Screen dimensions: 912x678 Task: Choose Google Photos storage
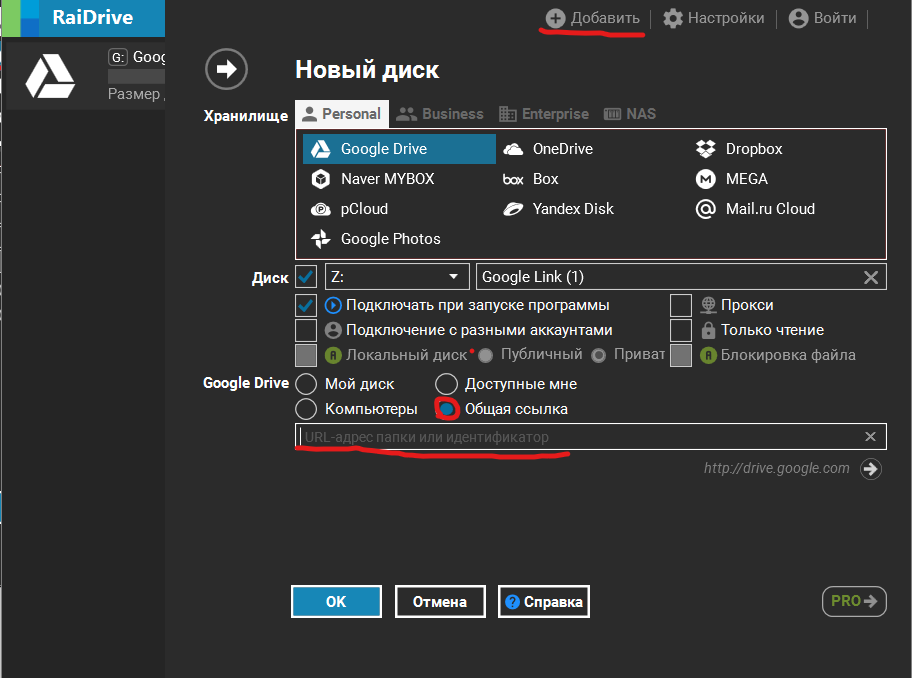point(376,239)
